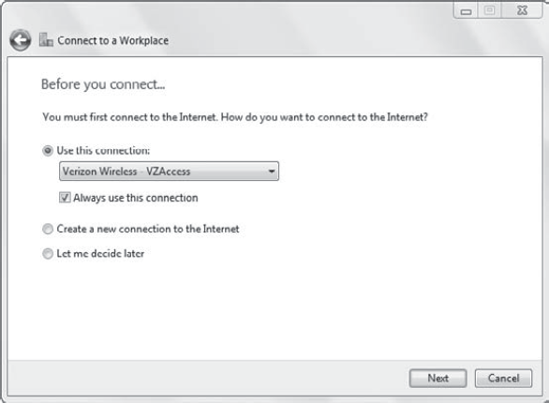This screenshot has height=403, width=549.
Task: Click the Create a new connection label text
Action: click(x=148, y=229)
